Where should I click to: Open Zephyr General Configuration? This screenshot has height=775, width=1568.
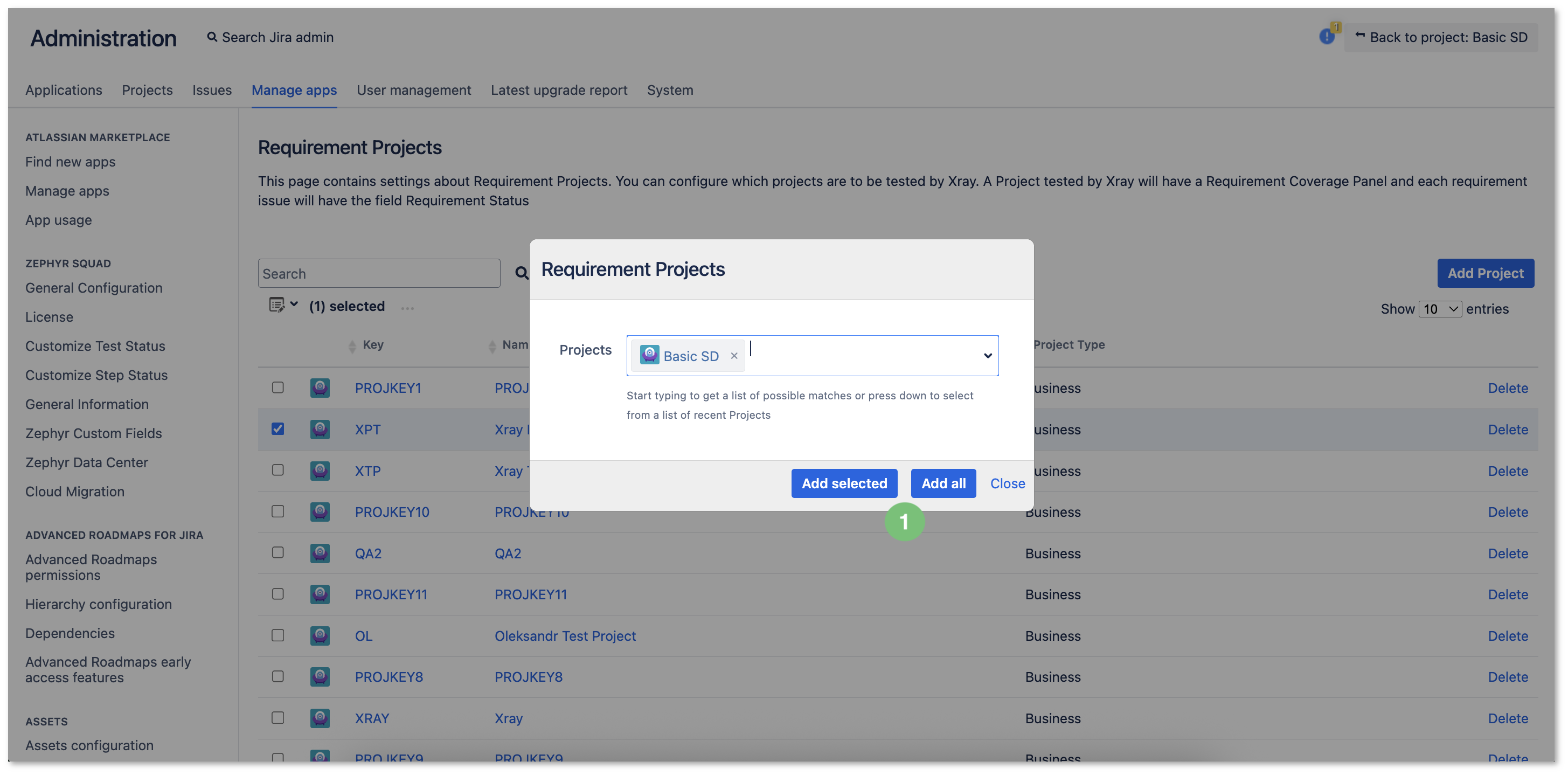point(94,288)
